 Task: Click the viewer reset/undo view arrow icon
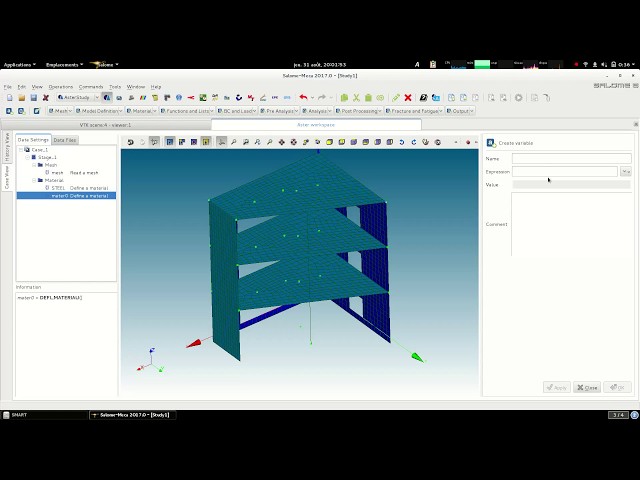(x=130, y=142)
